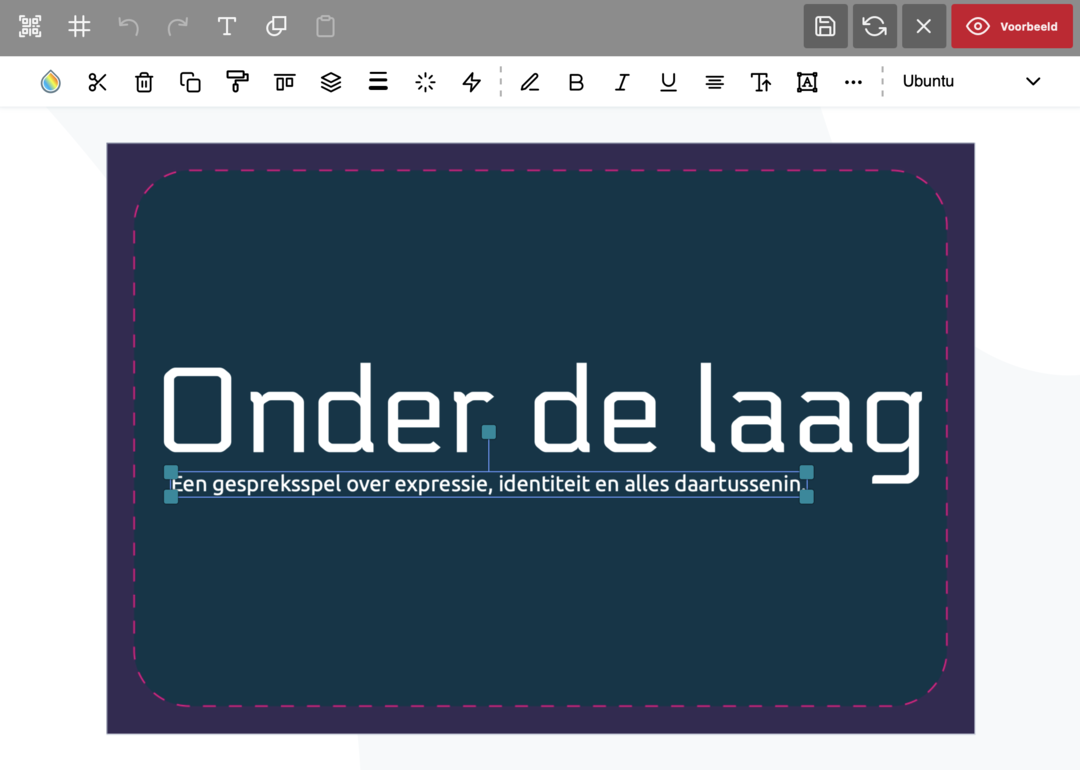Cut selection with scissors icon
1080x770 pixels.
97,82
